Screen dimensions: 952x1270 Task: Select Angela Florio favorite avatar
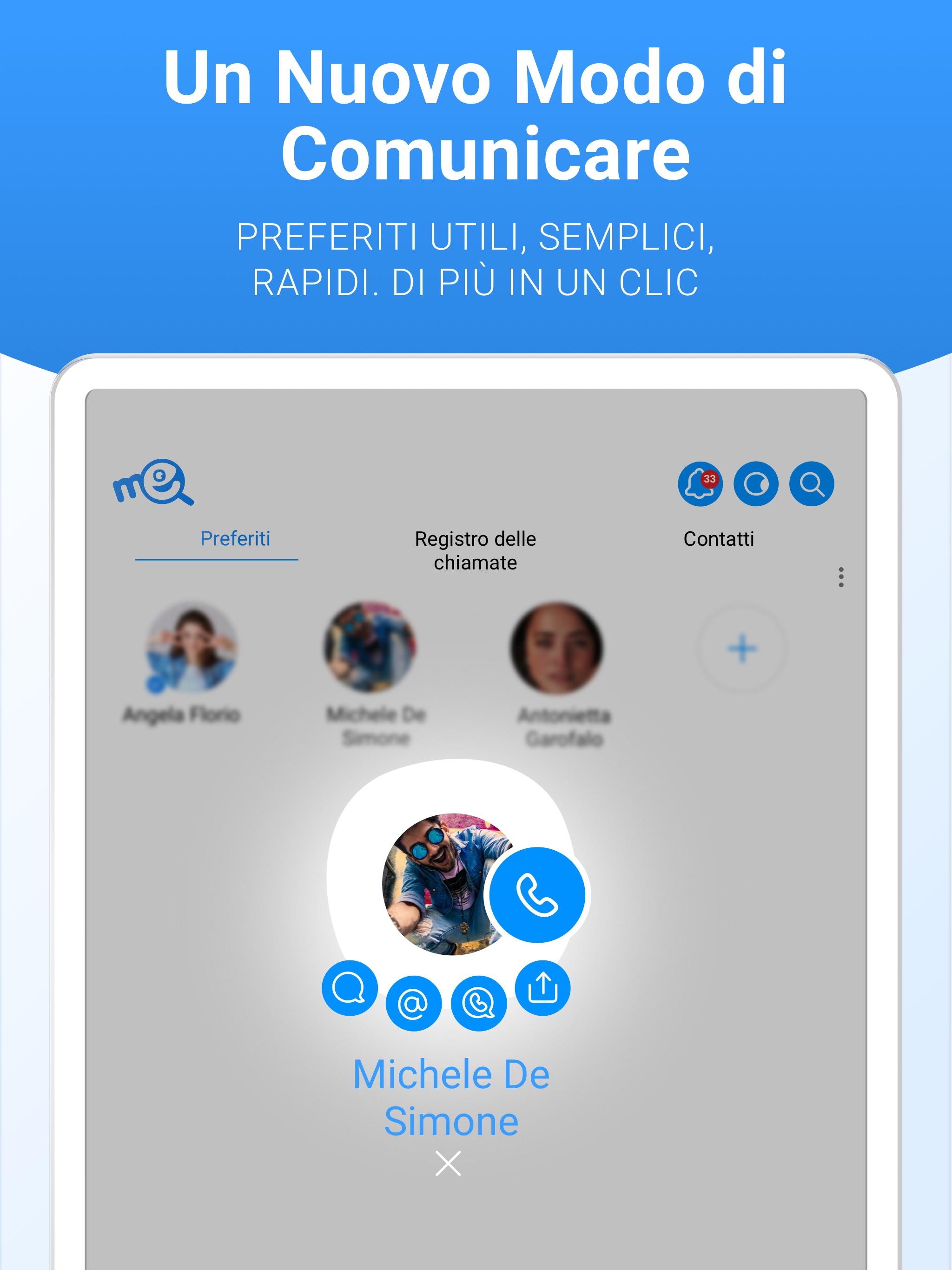coord(191,647)
